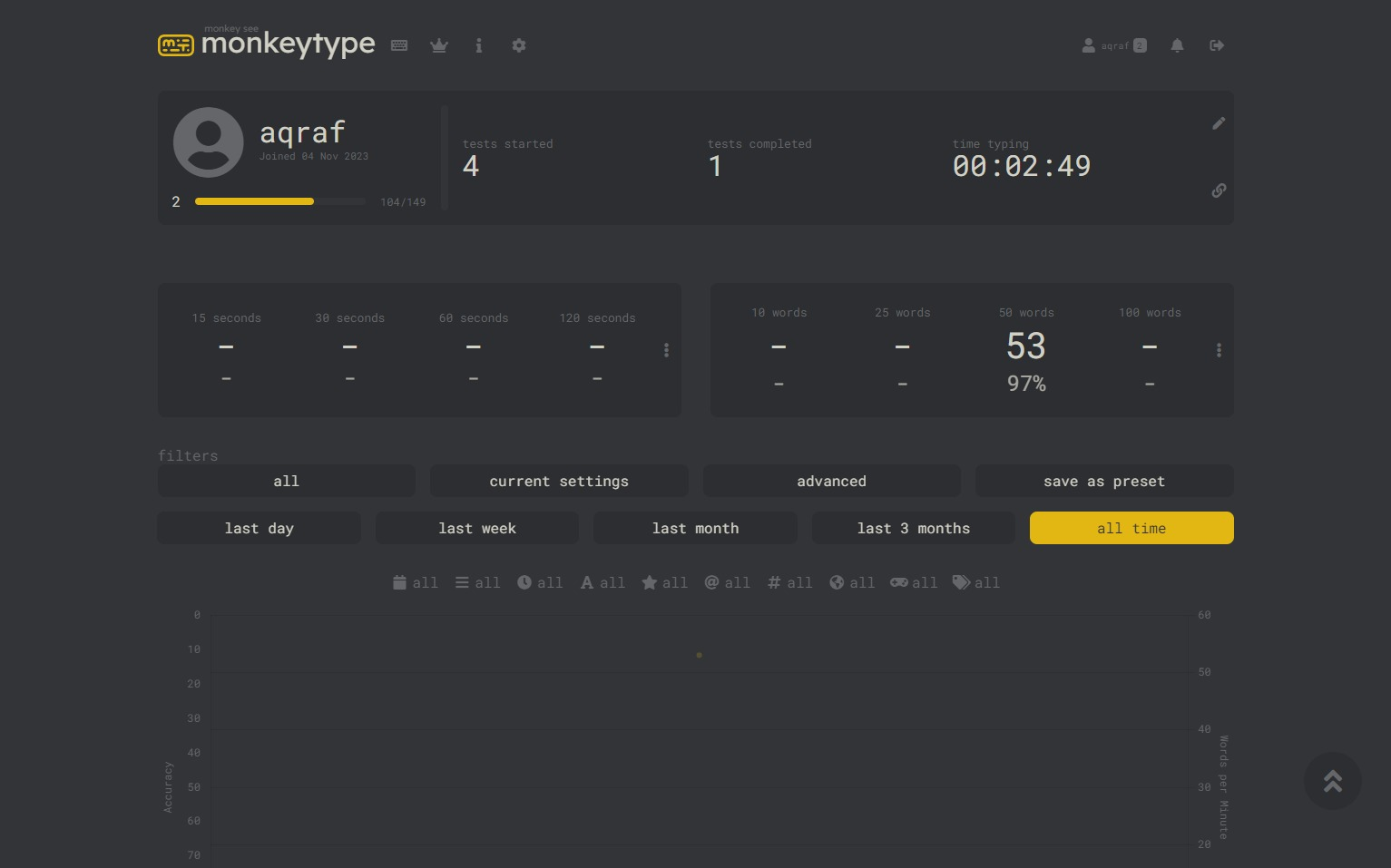Open the about info icon
Screen dimensions: 1391x868
(x=479, y=45)
